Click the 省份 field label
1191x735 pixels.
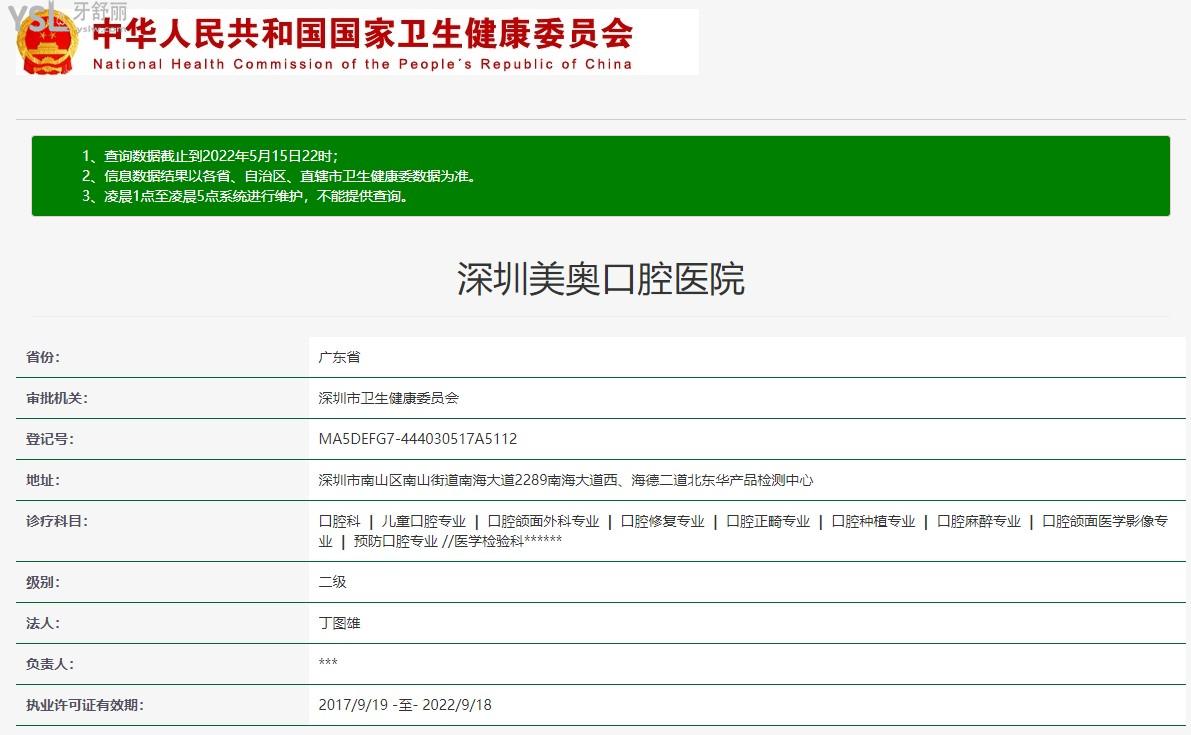43,357
